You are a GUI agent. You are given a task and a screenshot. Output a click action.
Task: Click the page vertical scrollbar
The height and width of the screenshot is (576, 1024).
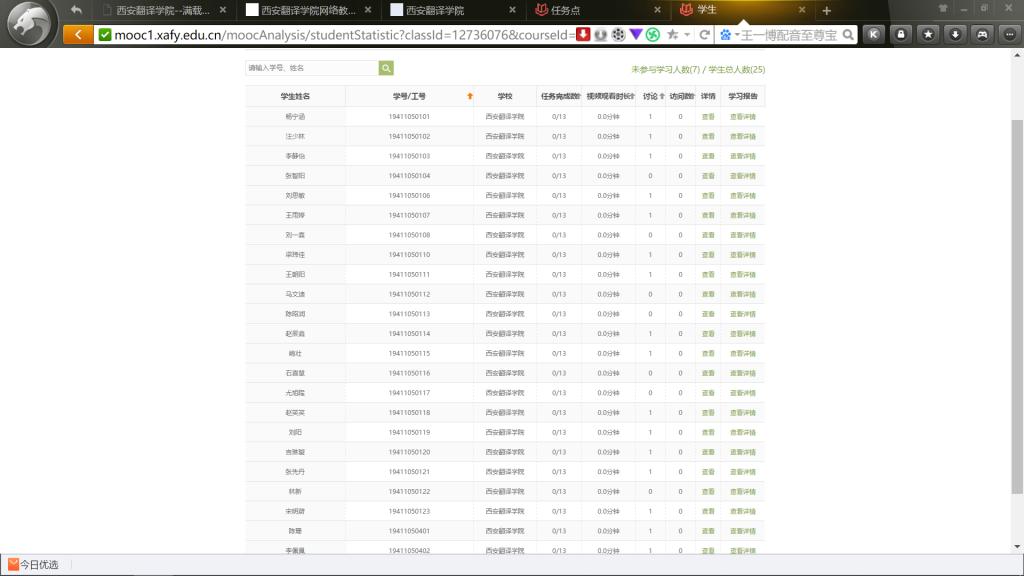[1017, 300]
